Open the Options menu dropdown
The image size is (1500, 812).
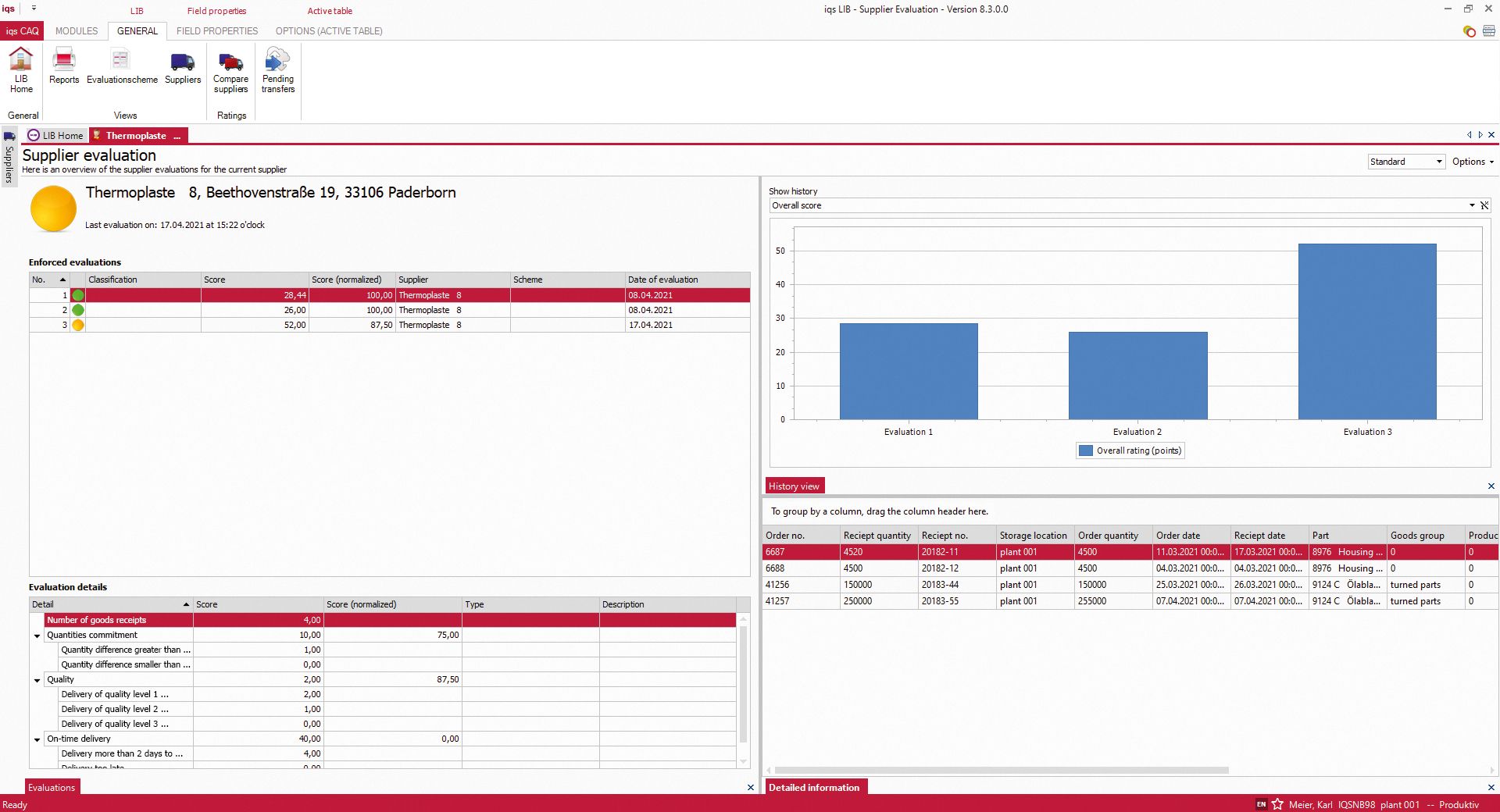click(1473, 162)
